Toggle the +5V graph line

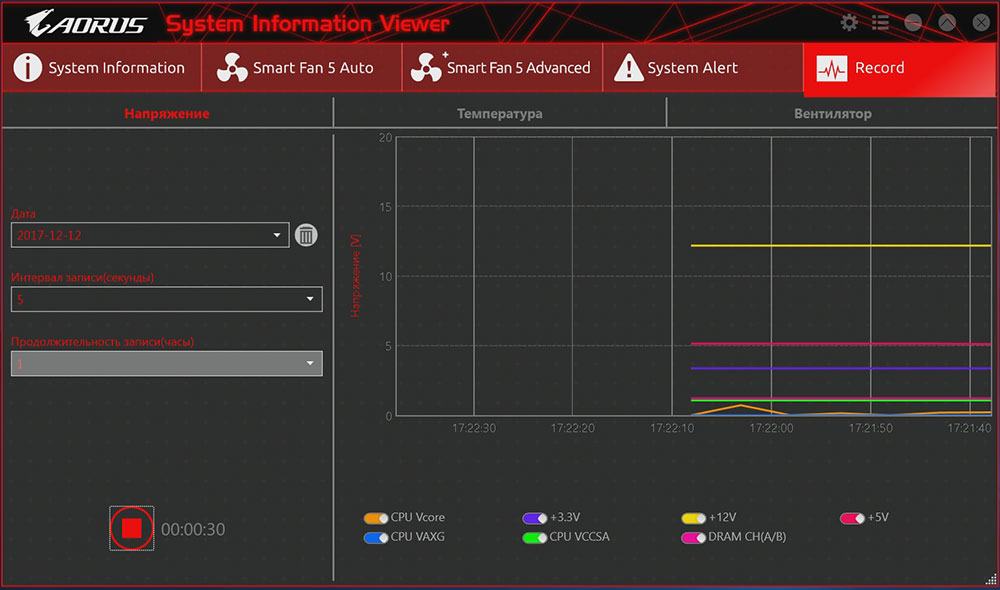pyautogui.click(x=852, y=518)
